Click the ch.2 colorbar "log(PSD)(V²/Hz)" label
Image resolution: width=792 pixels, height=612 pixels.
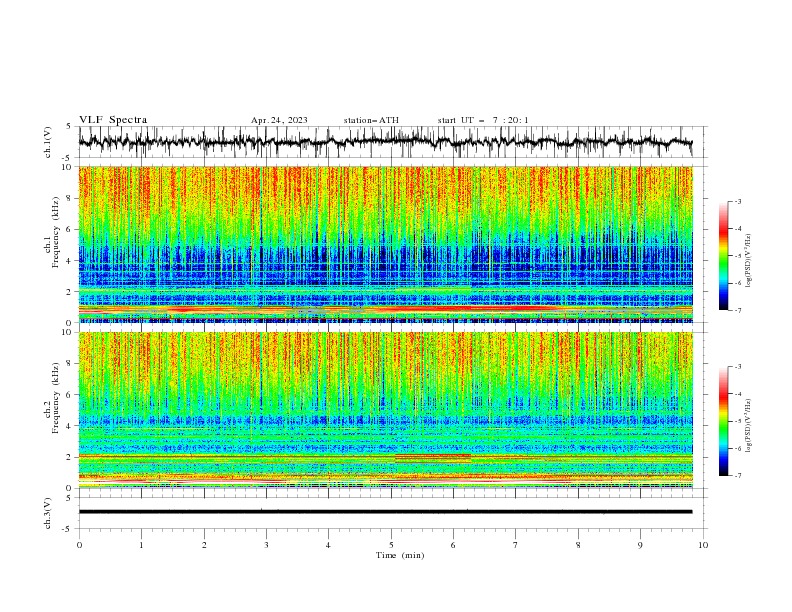[748, 426]
